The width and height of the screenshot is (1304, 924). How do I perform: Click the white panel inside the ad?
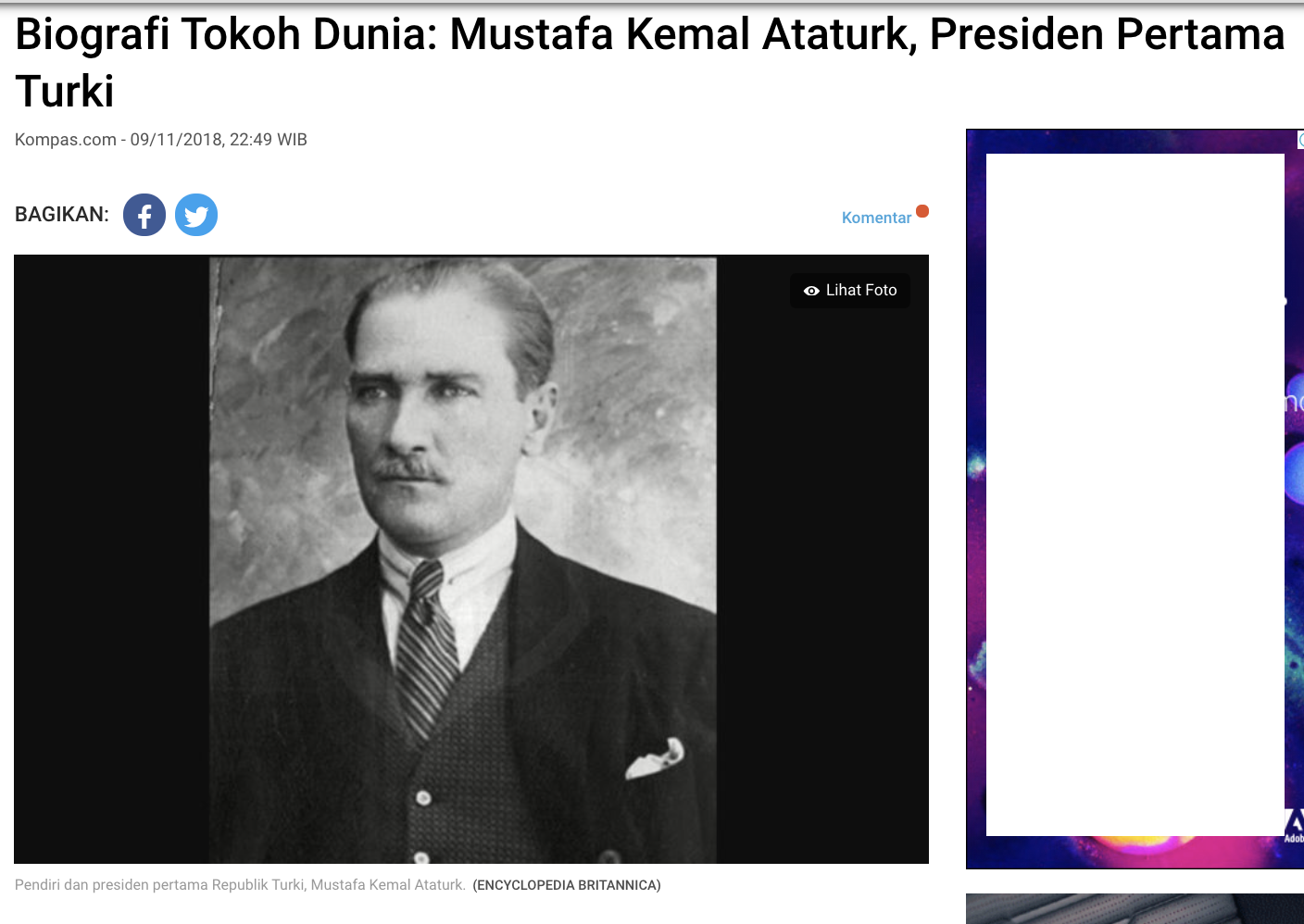(1135, 494)
